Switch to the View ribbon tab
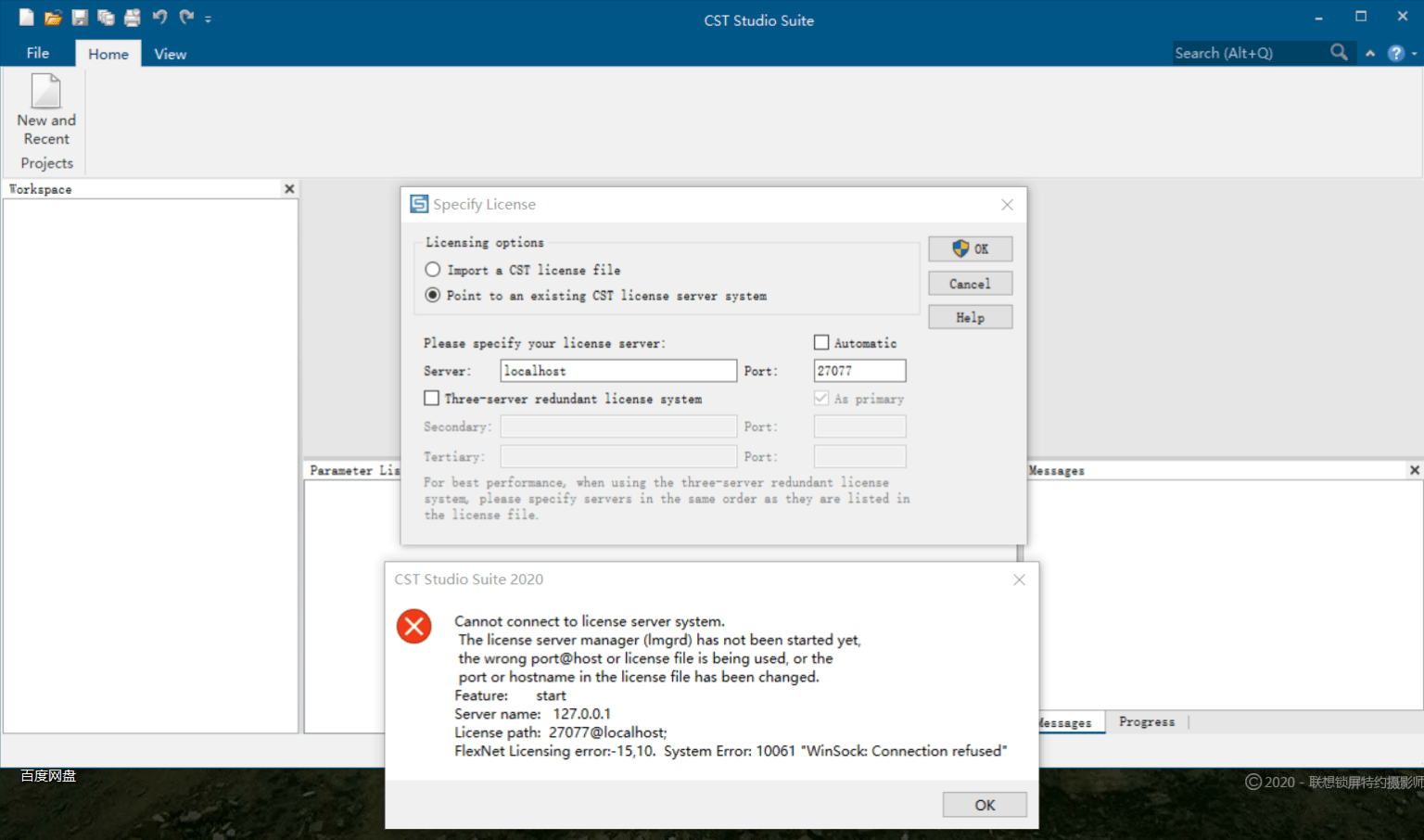The width and height of the screenshot is (1424, 840). click(170, 54)
